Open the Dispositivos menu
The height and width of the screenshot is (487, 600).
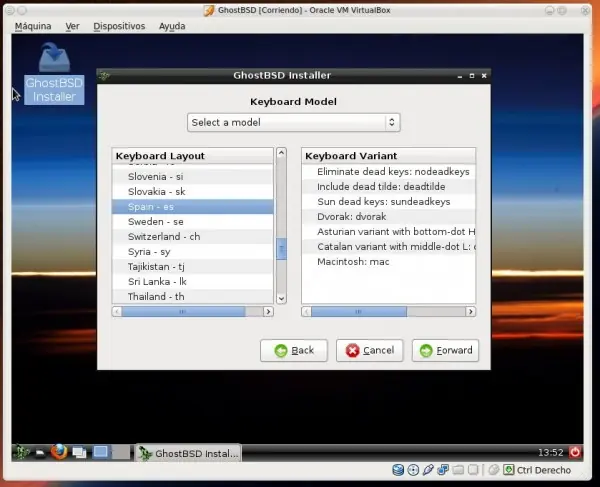(119, 26)
